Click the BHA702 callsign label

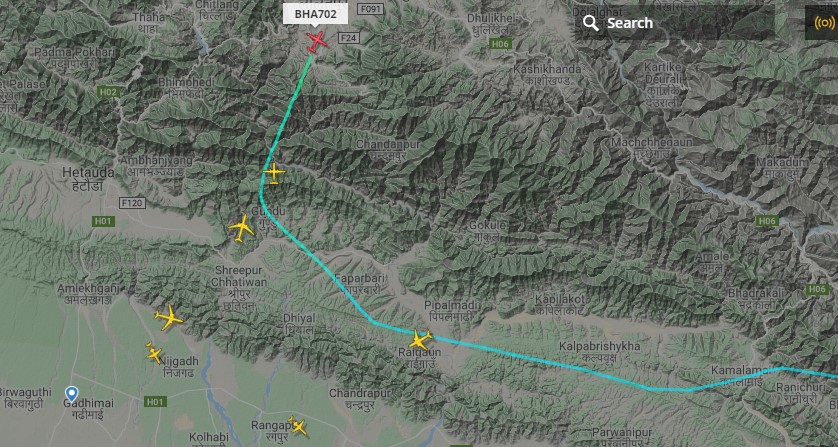[315, 14]
